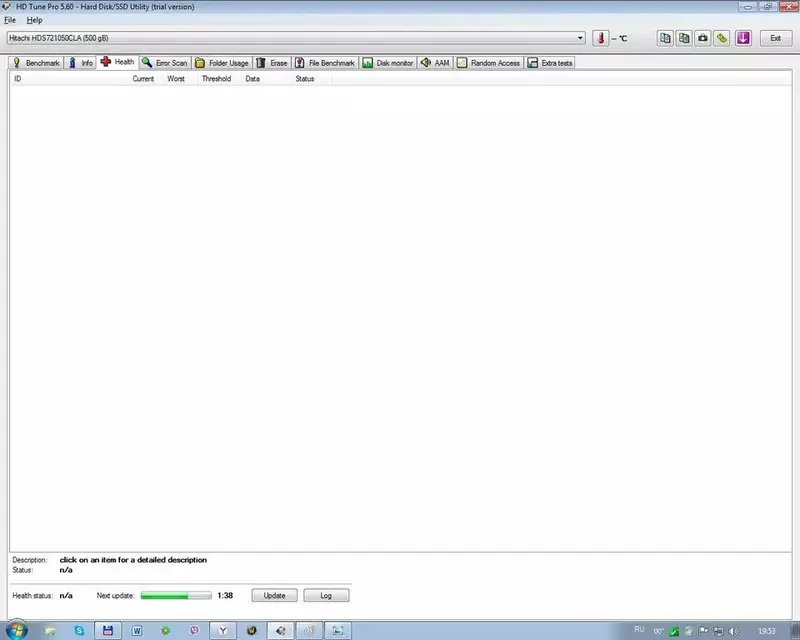
Task: Click the Erase trash can icon
Action: tap(261, 63)
